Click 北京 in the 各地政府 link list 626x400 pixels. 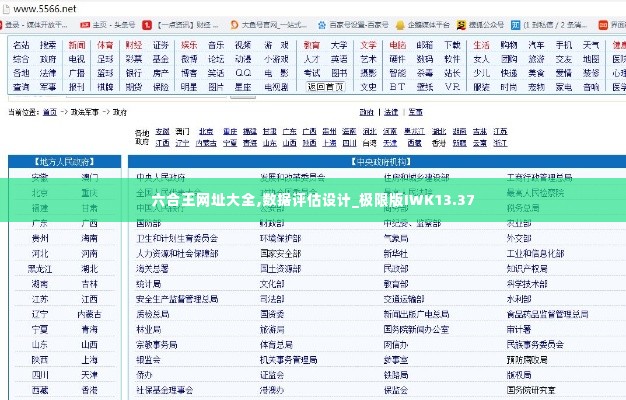coord(206,131)
